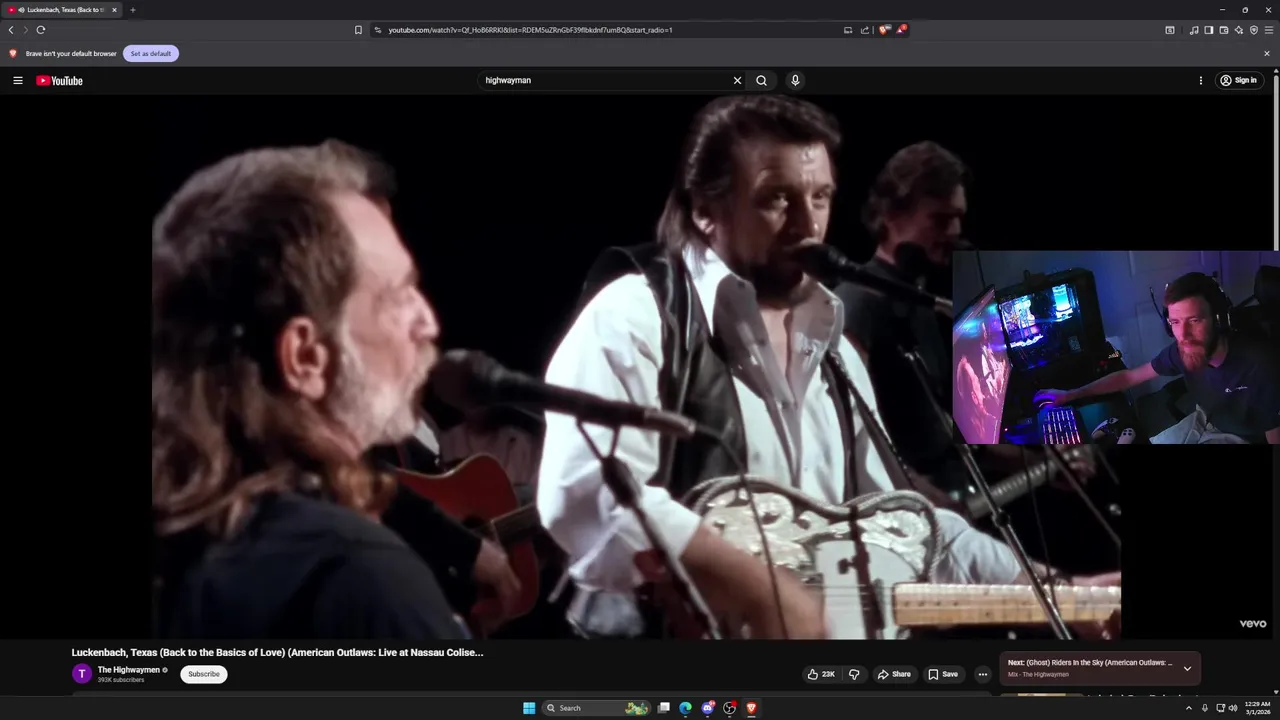
Task: Click the tray microphone indicator
Action: (x=1204, y=708)
